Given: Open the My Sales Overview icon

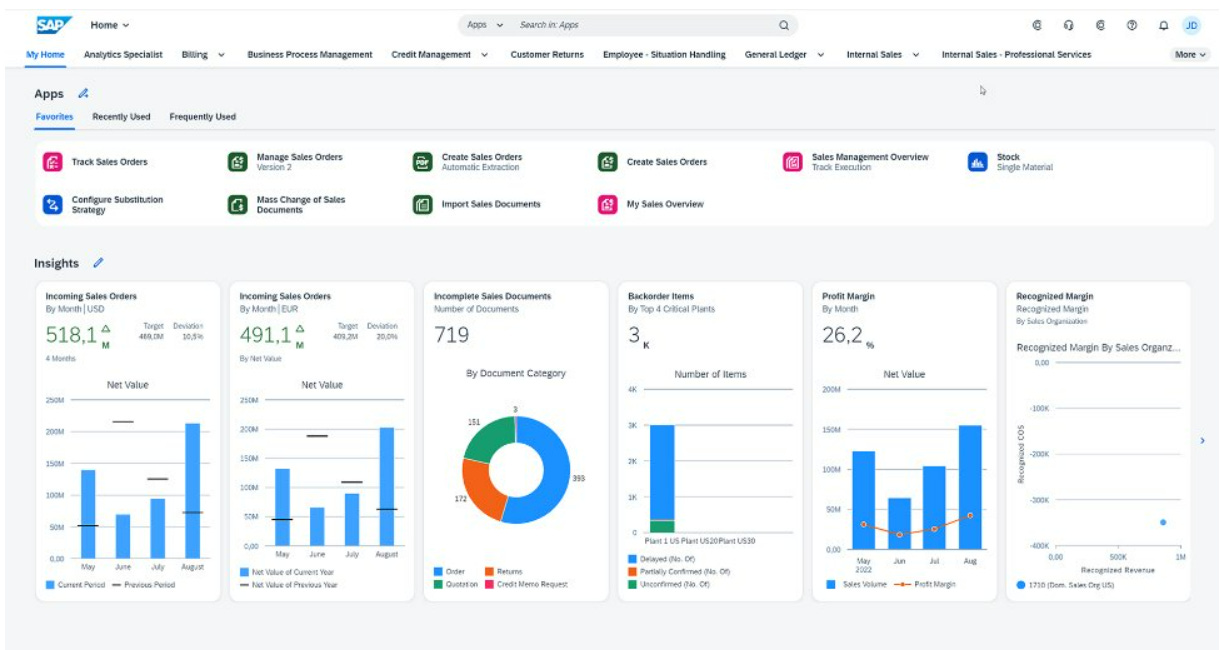Looking at the screenshot, I should [x=607, y=204].
